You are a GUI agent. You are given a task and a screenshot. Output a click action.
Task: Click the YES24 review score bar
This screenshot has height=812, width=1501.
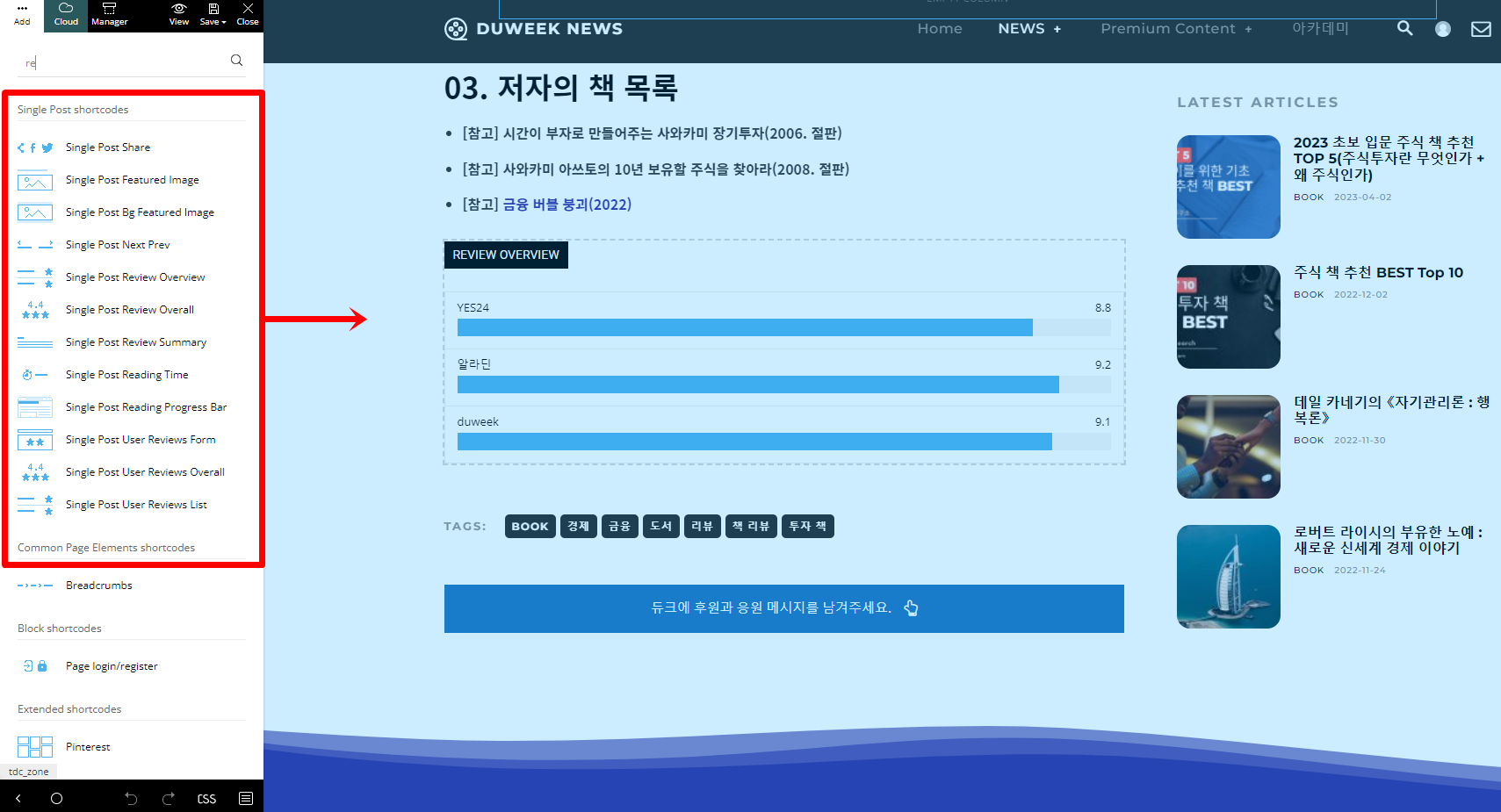pos(784,327)
